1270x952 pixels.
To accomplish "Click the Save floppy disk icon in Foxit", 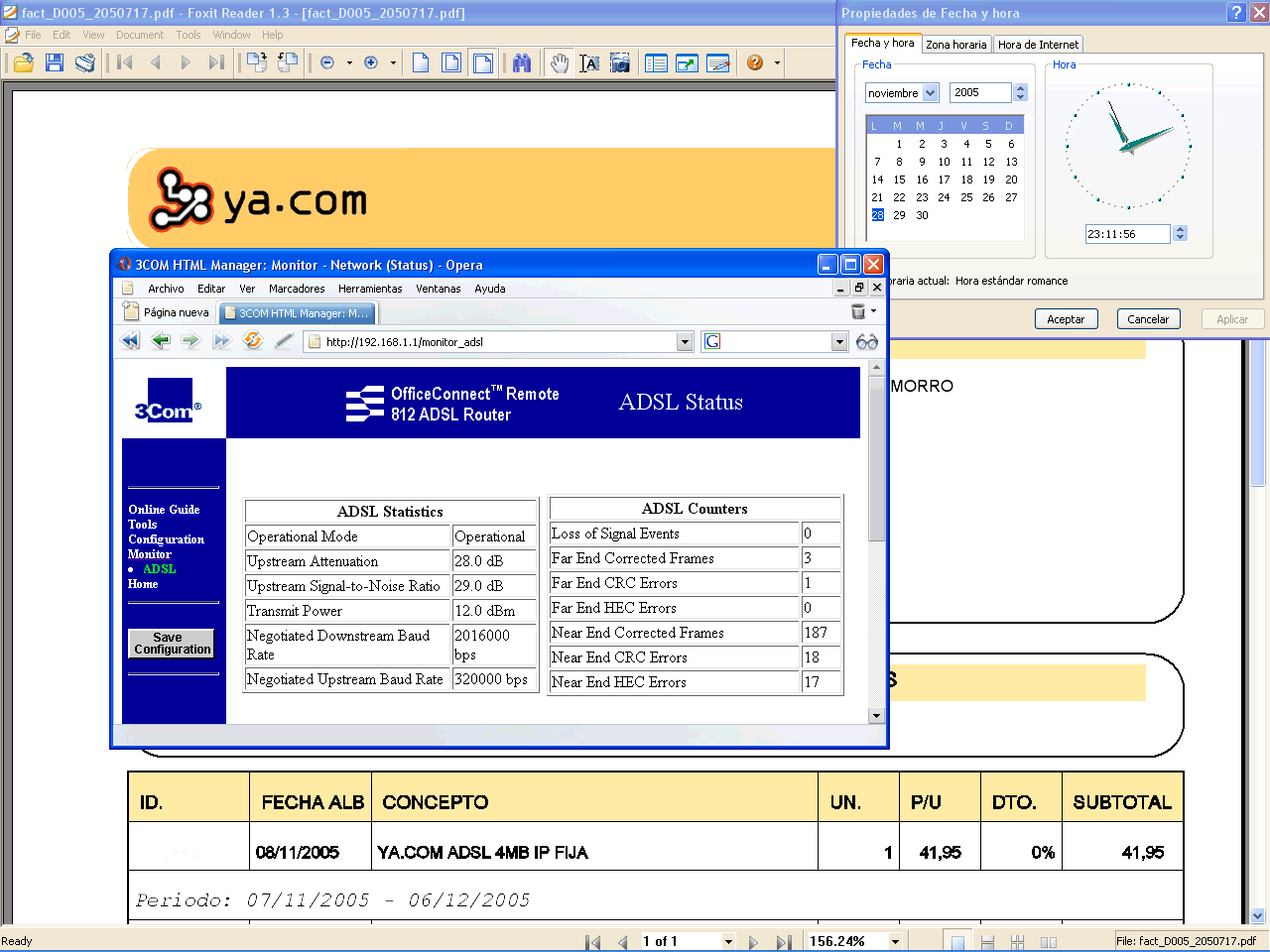I will point(55,62).
